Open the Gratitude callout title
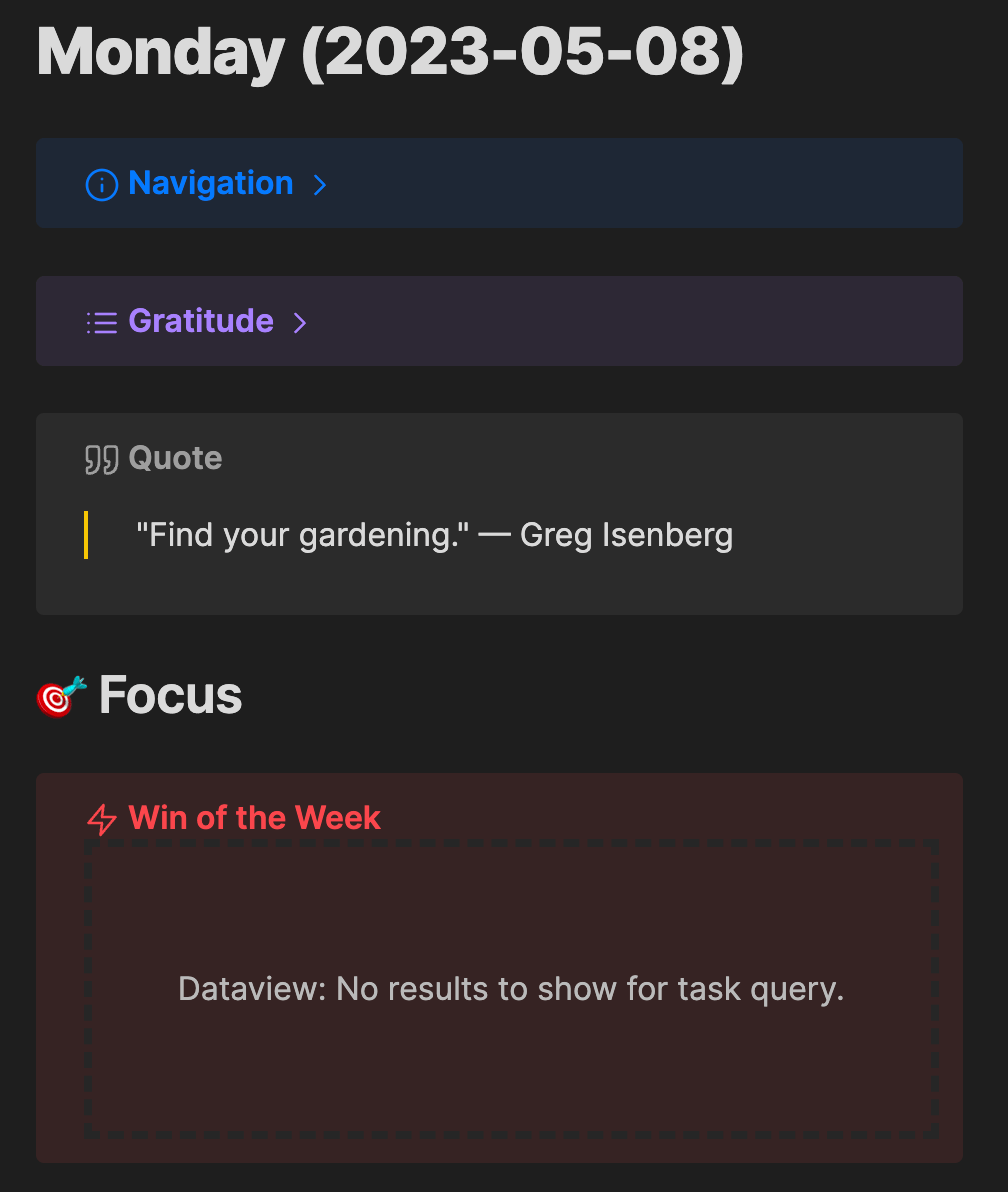1008x1192 pixels. point(201,321)
